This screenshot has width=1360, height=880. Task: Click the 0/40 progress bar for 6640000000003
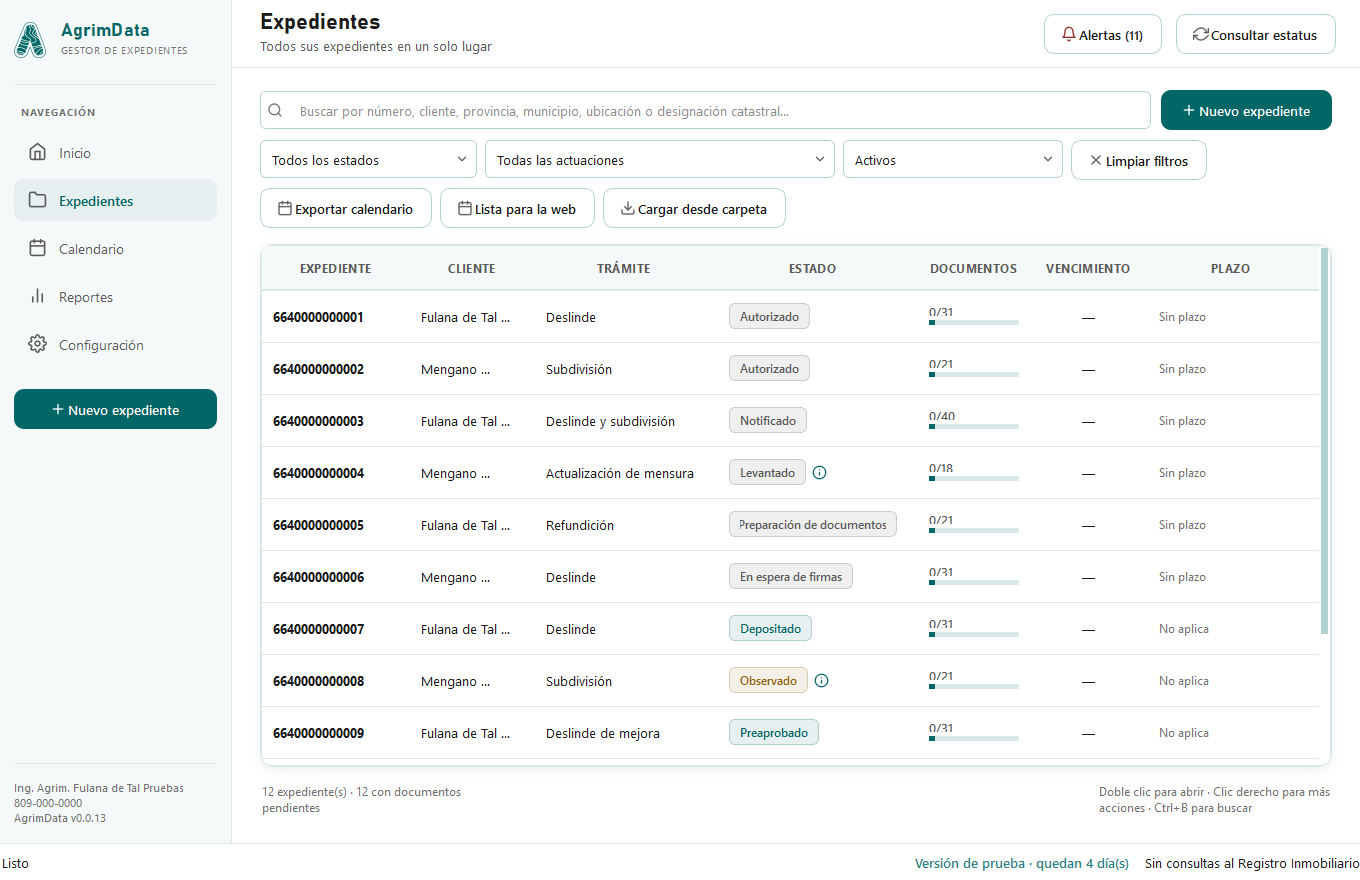point(974,426)
